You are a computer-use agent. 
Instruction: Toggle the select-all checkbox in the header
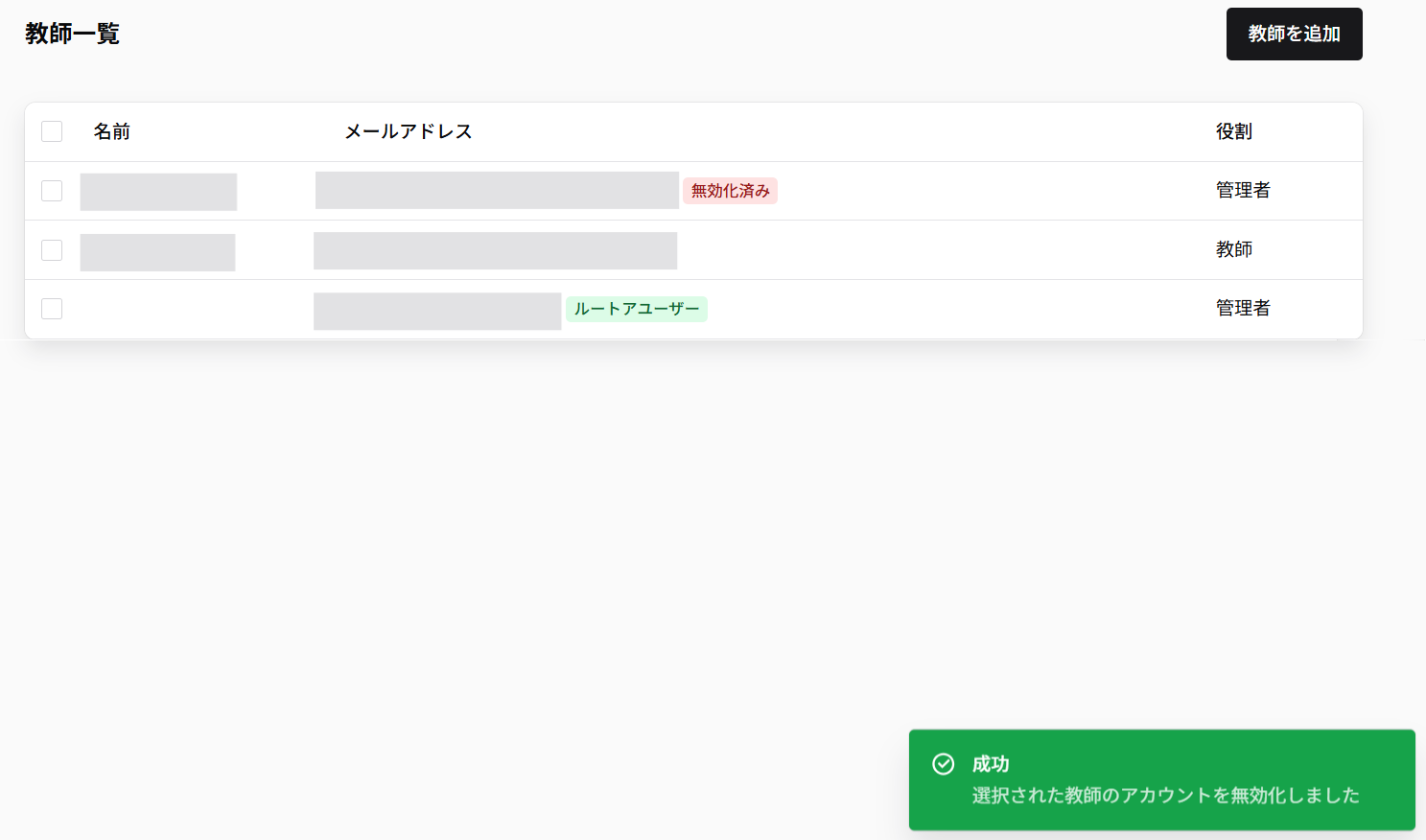(x=51, y=130)
